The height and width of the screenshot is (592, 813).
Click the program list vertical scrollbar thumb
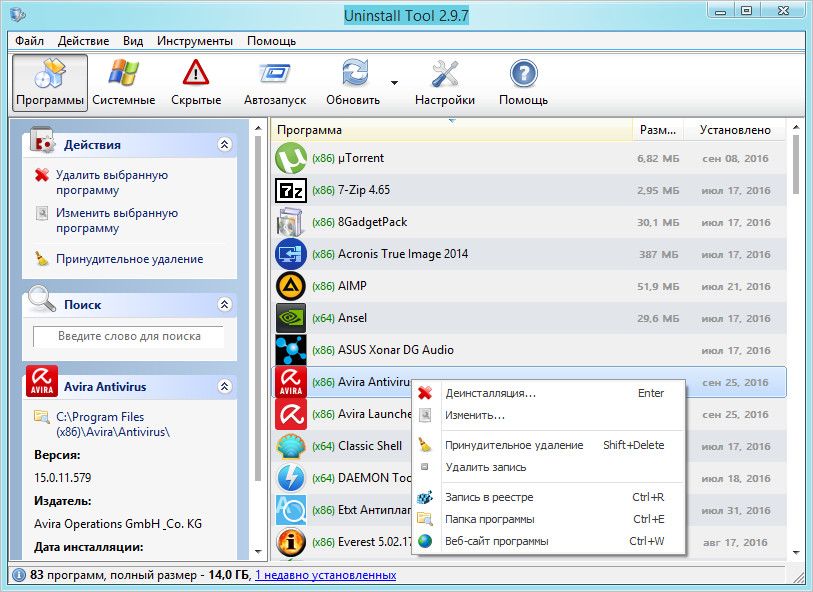click(x=796, y=165)
